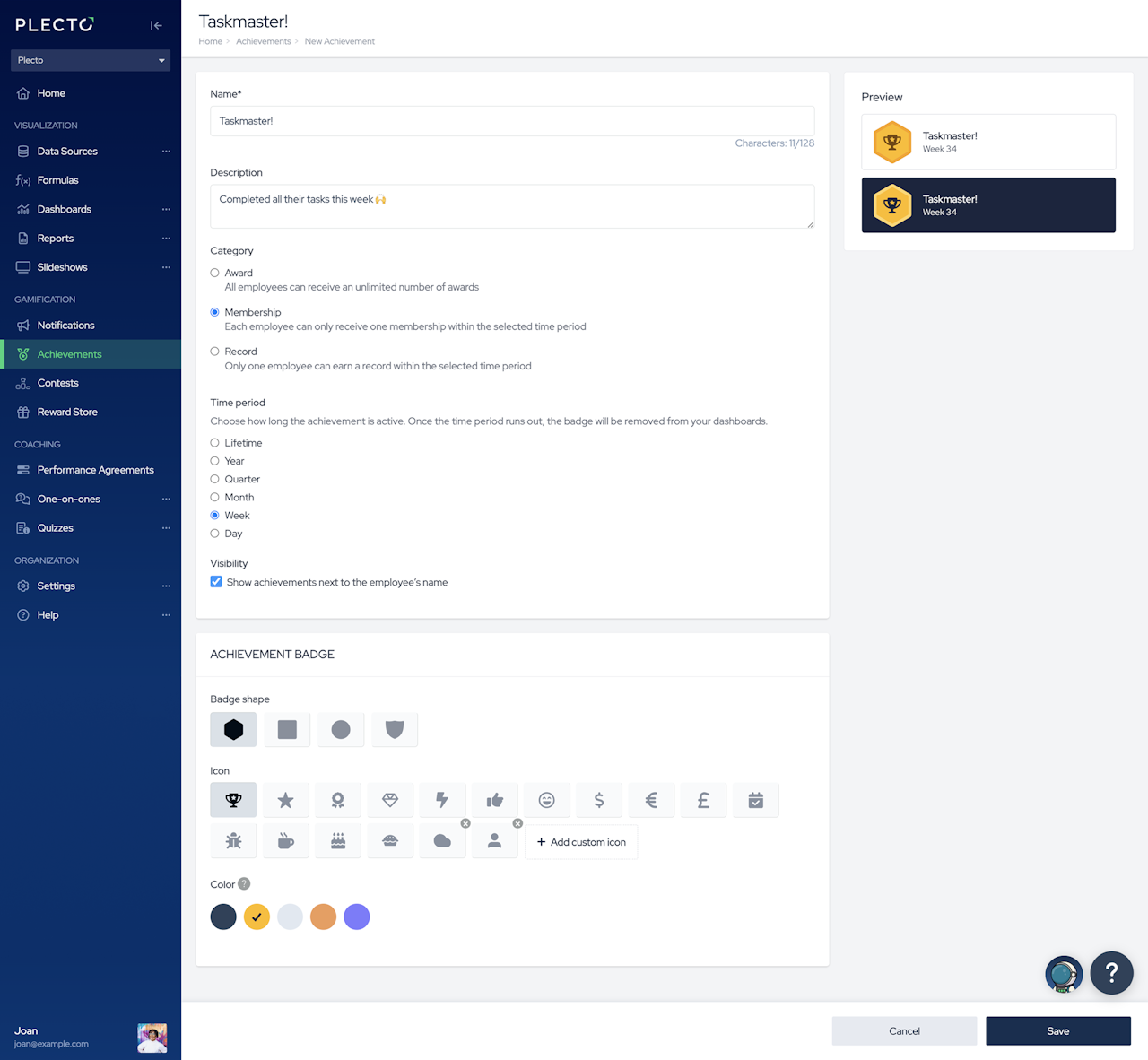The image size is (1148, 1060).
Task: Choose the diamond gem badge icon
Action: [390, 800]
